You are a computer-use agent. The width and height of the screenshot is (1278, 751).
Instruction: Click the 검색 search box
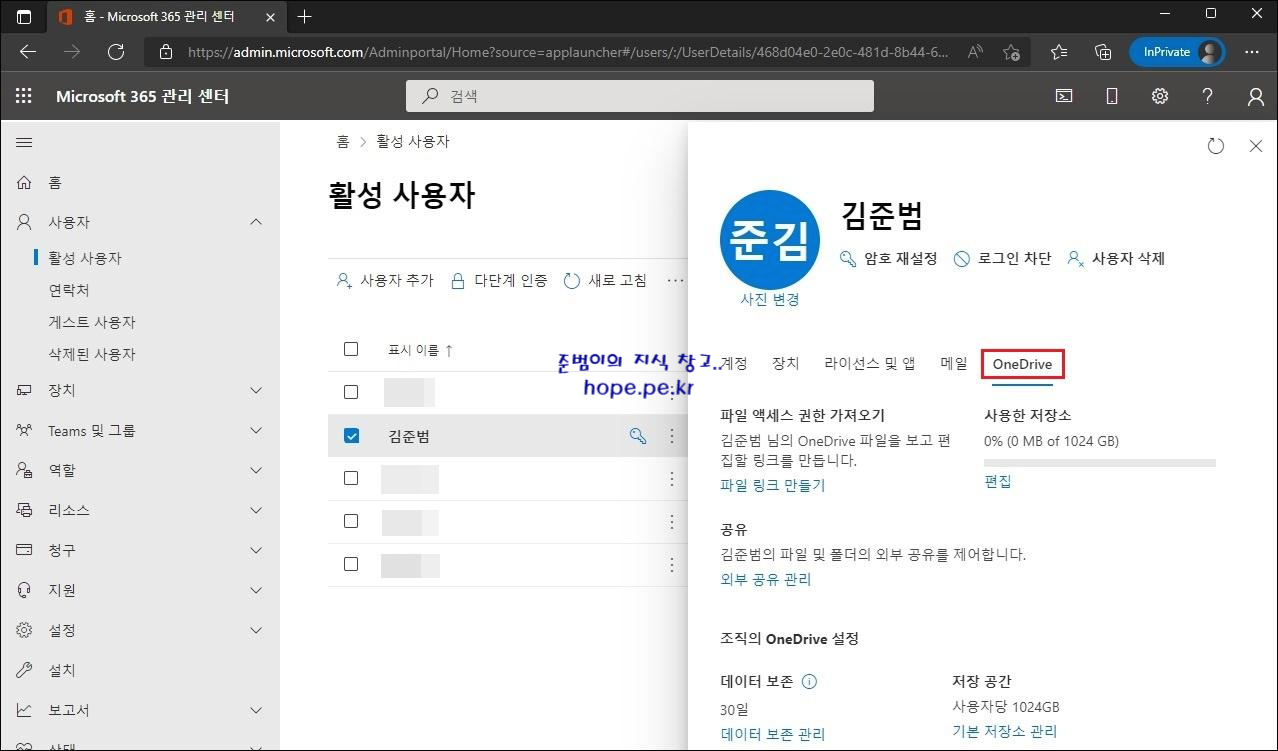point(640,96)
